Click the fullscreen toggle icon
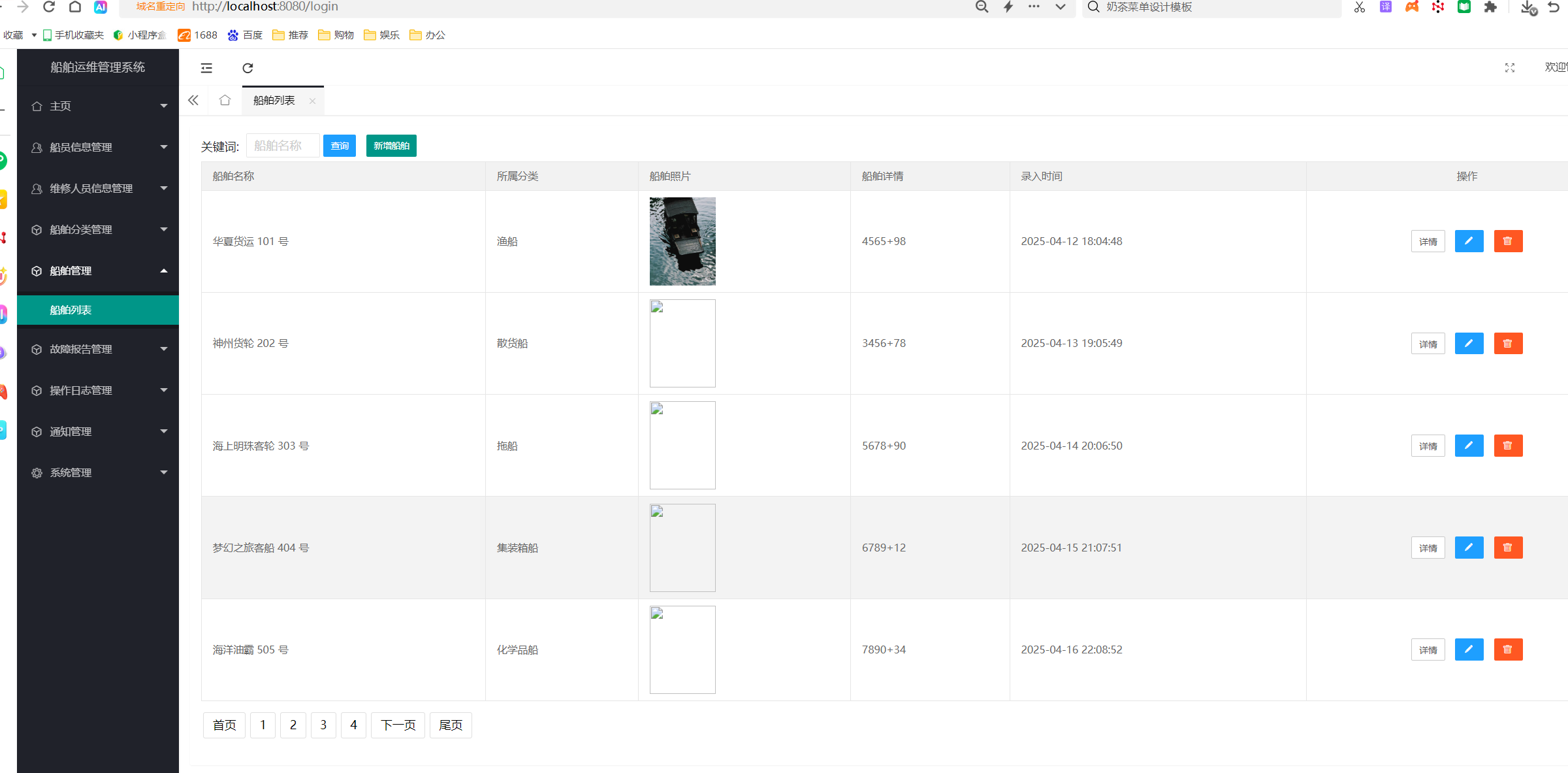This screenshot has width=1568, height=773. (1509, 68)
